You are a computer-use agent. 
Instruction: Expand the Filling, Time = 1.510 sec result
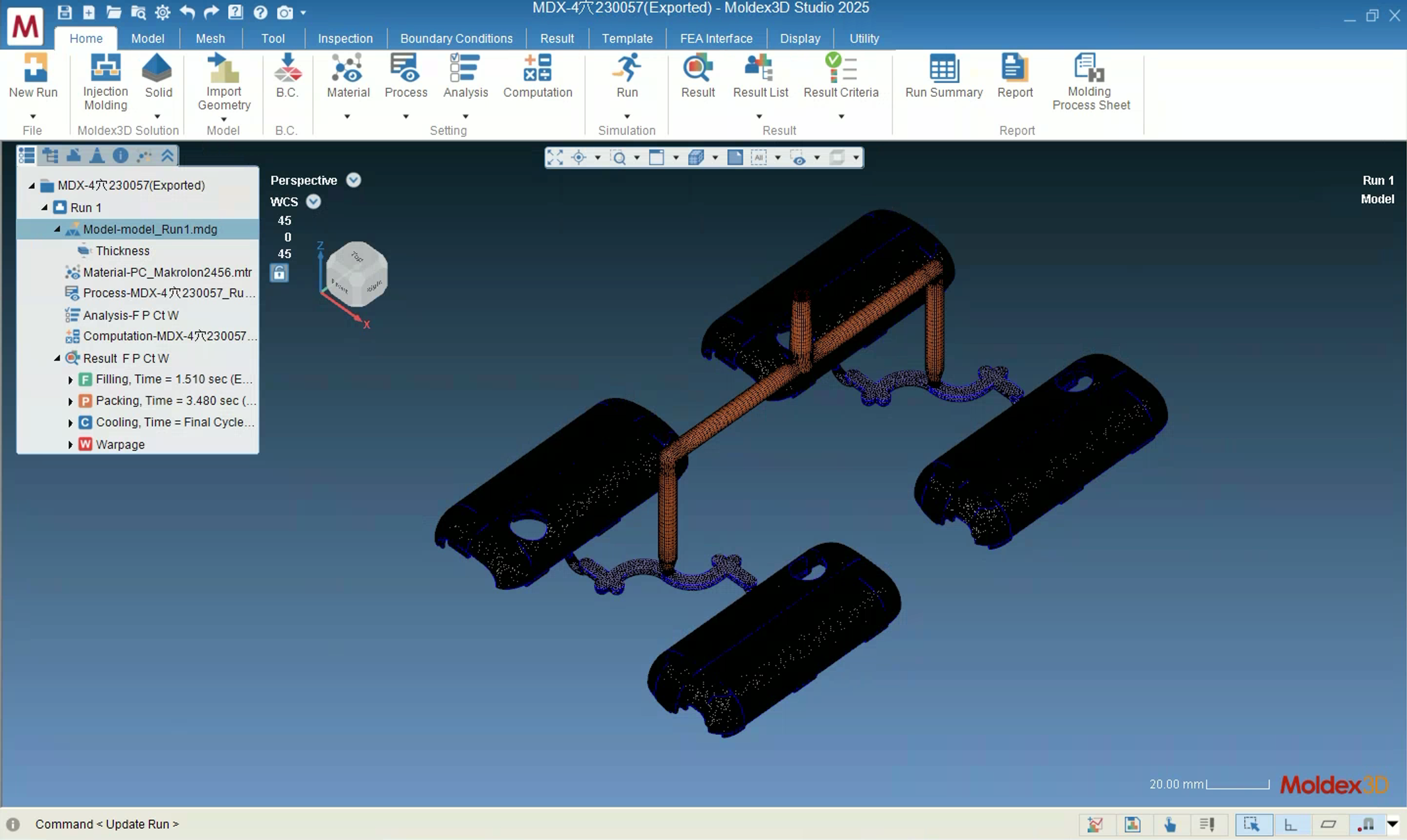pyautogui.click(x=70, y=380)
